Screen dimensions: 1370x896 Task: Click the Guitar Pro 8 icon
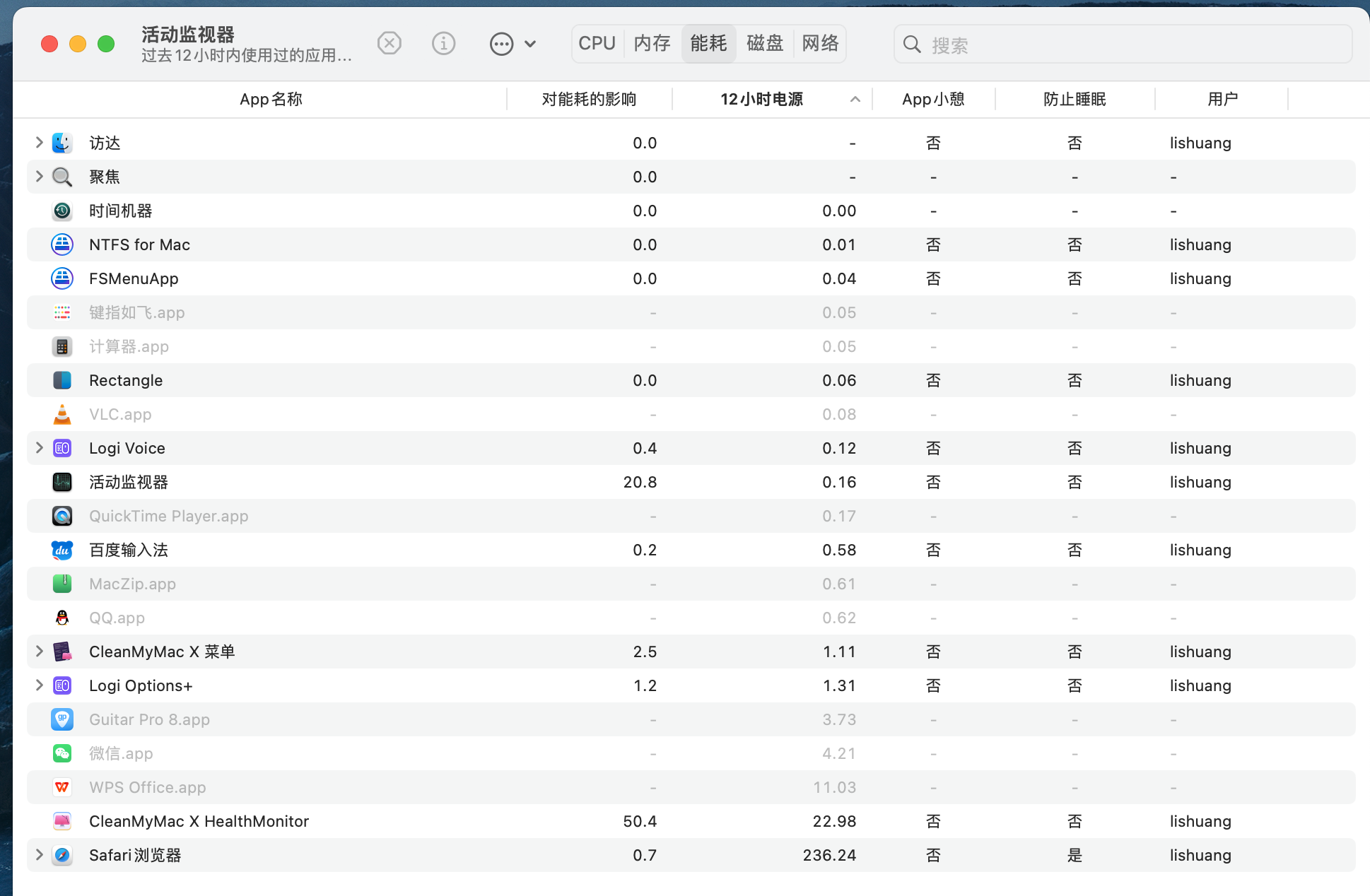[62, 719]
